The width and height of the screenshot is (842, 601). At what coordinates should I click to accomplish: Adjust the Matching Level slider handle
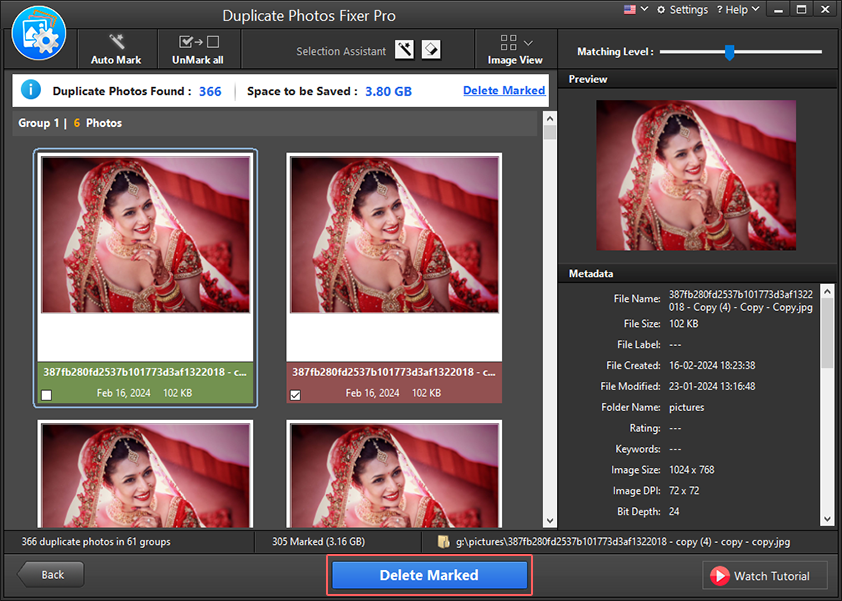point(729,52)
